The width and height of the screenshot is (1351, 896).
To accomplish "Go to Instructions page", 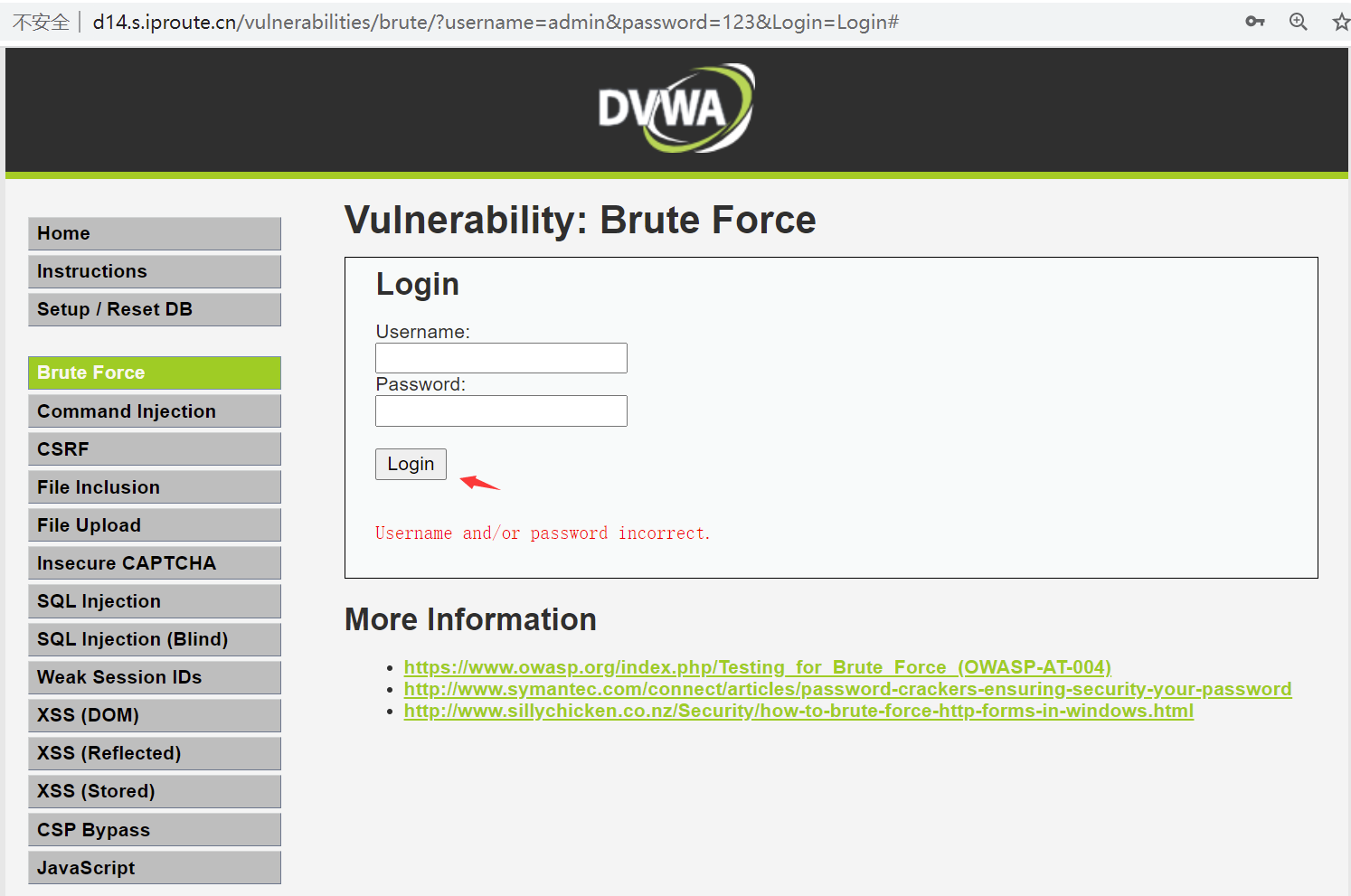I will pos(155,271).
